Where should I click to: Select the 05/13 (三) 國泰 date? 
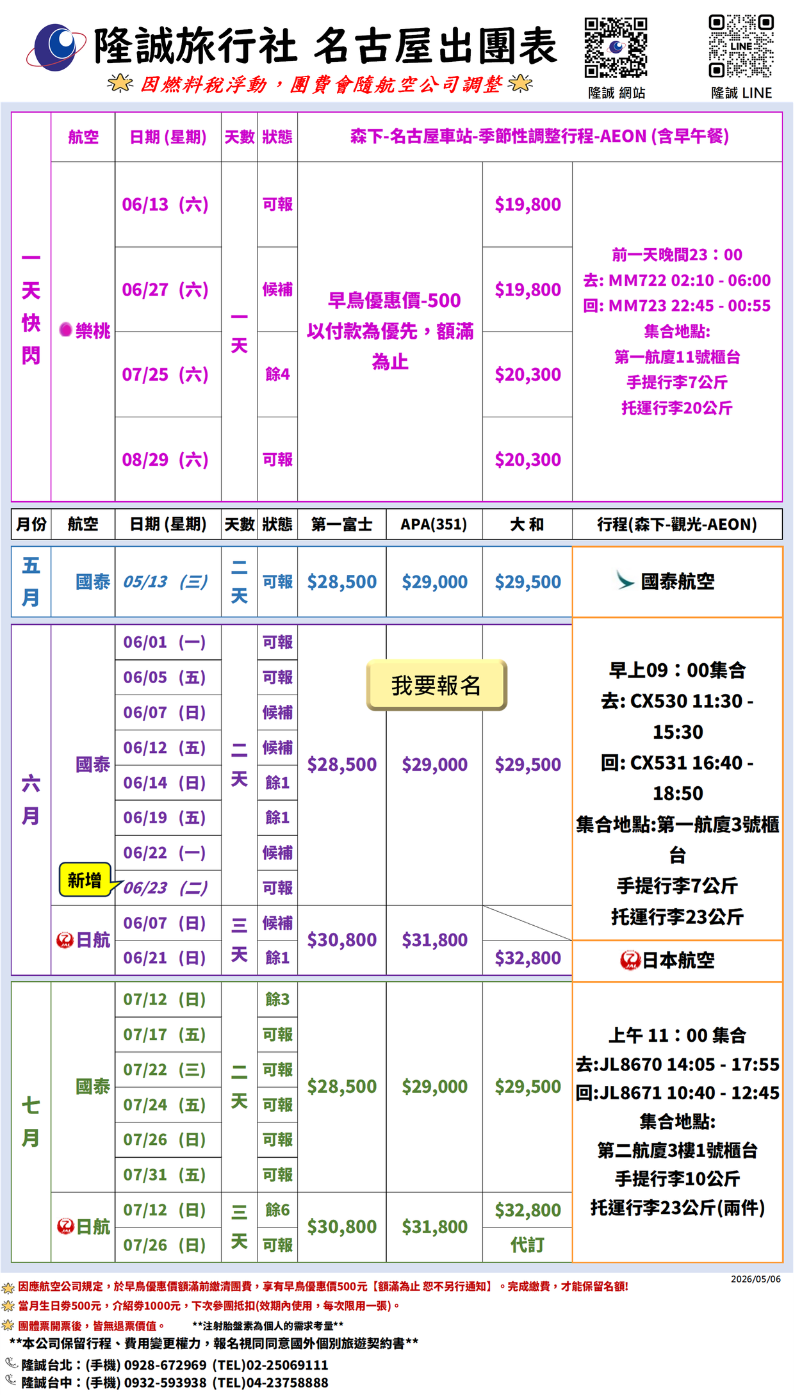tap(166, 581)
